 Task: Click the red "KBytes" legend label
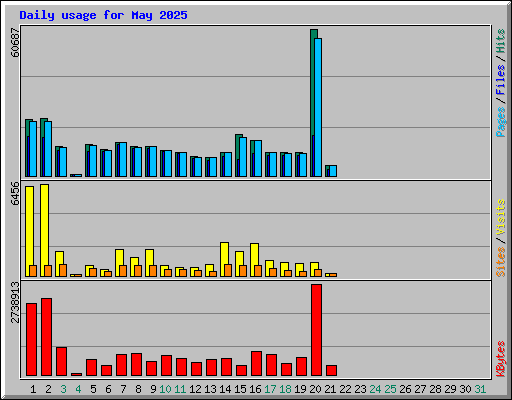(x=501, y=359)
